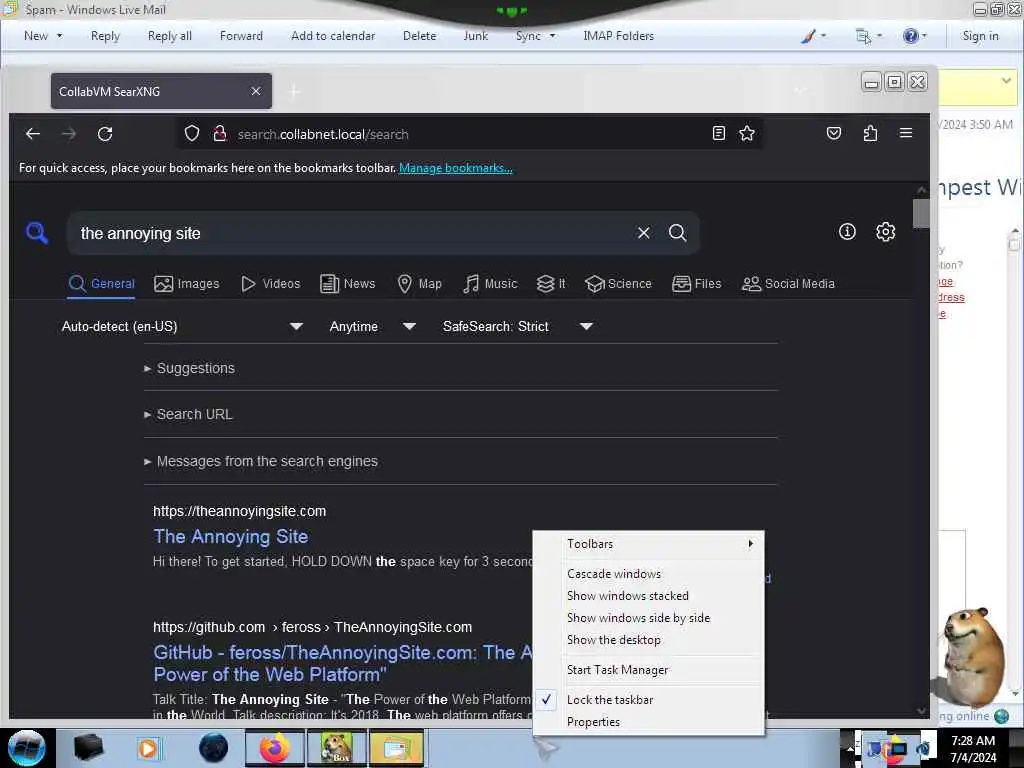1024x768 pixels.
Task: Open the black box taskbar icon
Action: pos(88,748)
